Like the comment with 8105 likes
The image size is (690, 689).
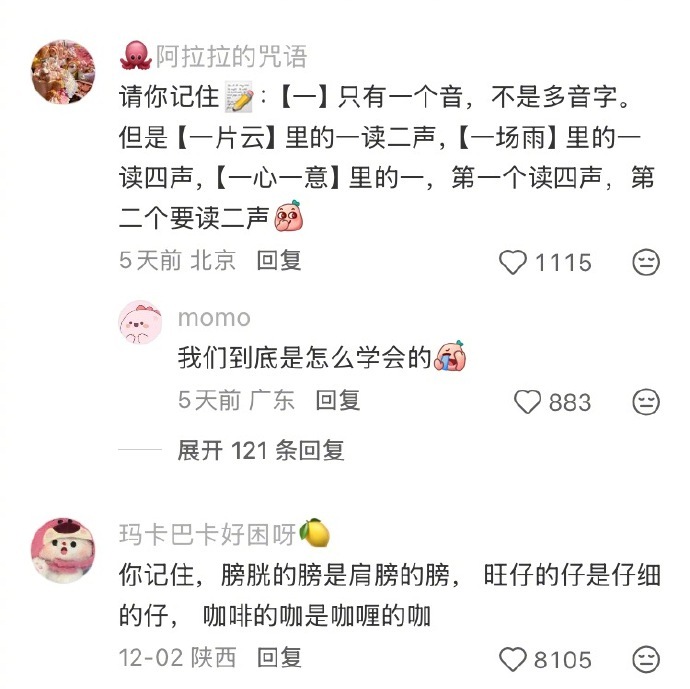pyautogui.click(x=513, y=660)
